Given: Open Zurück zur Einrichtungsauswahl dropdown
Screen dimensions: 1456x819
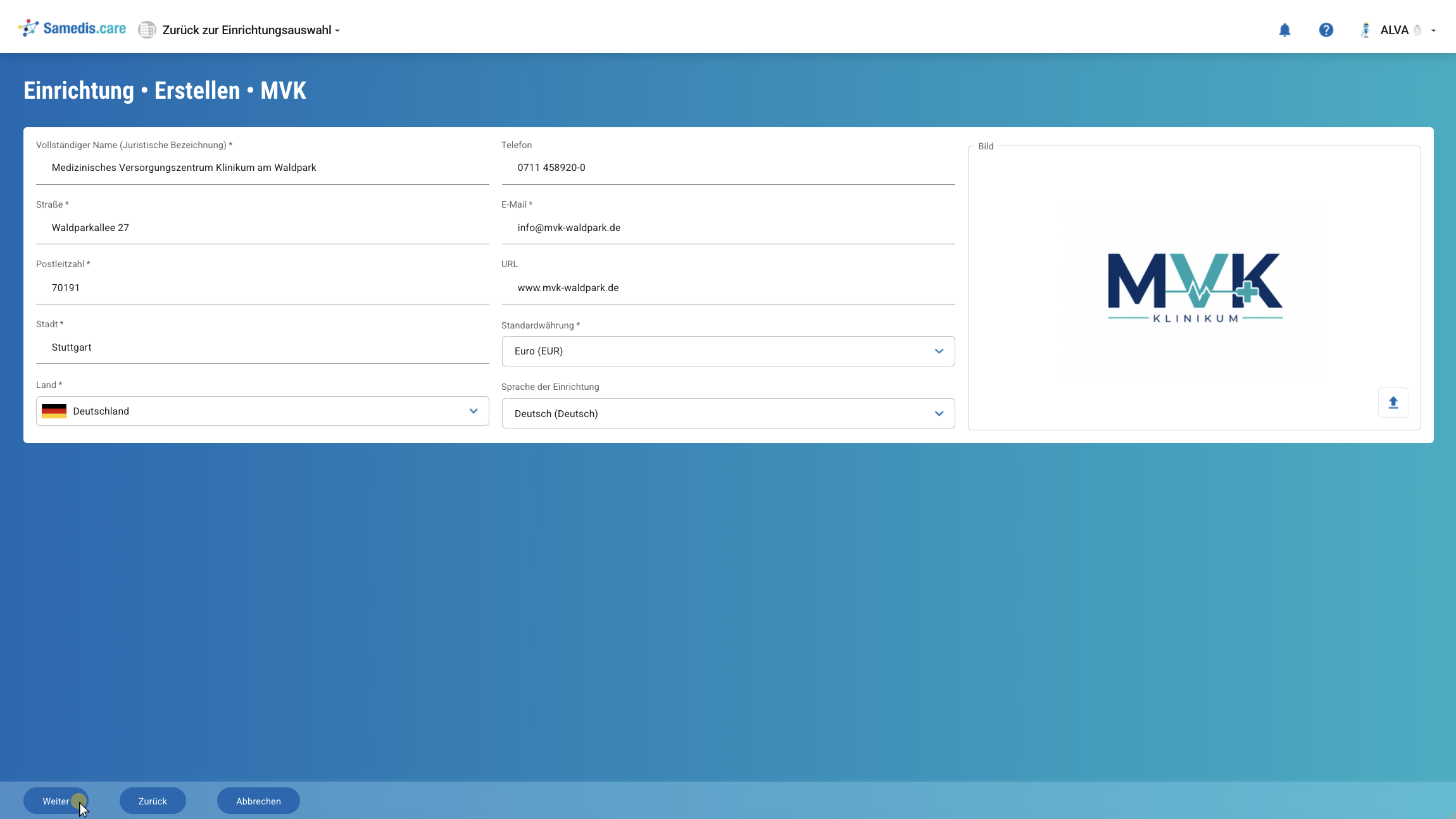Looking at the screenshot, I should point(251,30).
